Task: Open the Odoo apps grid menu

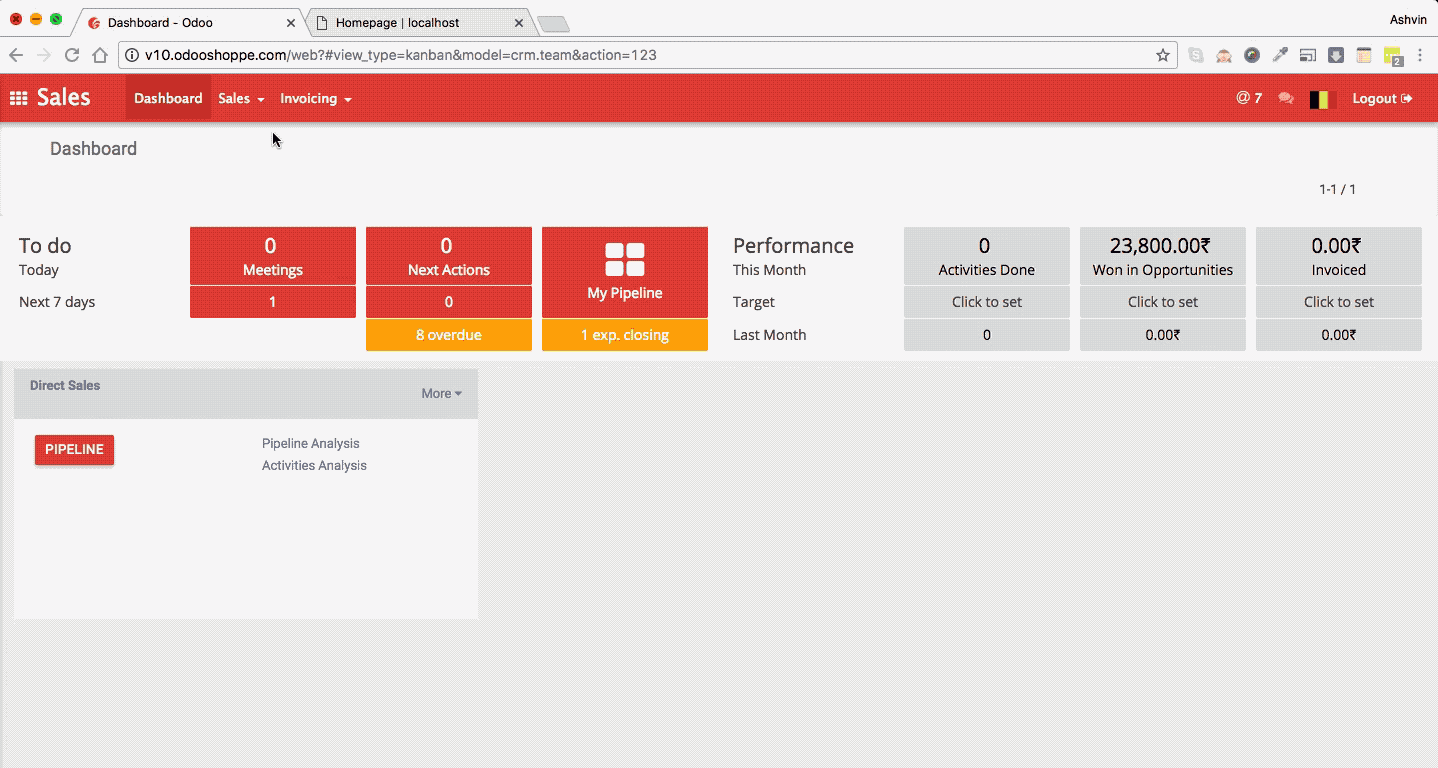Action: pos(18,98)
